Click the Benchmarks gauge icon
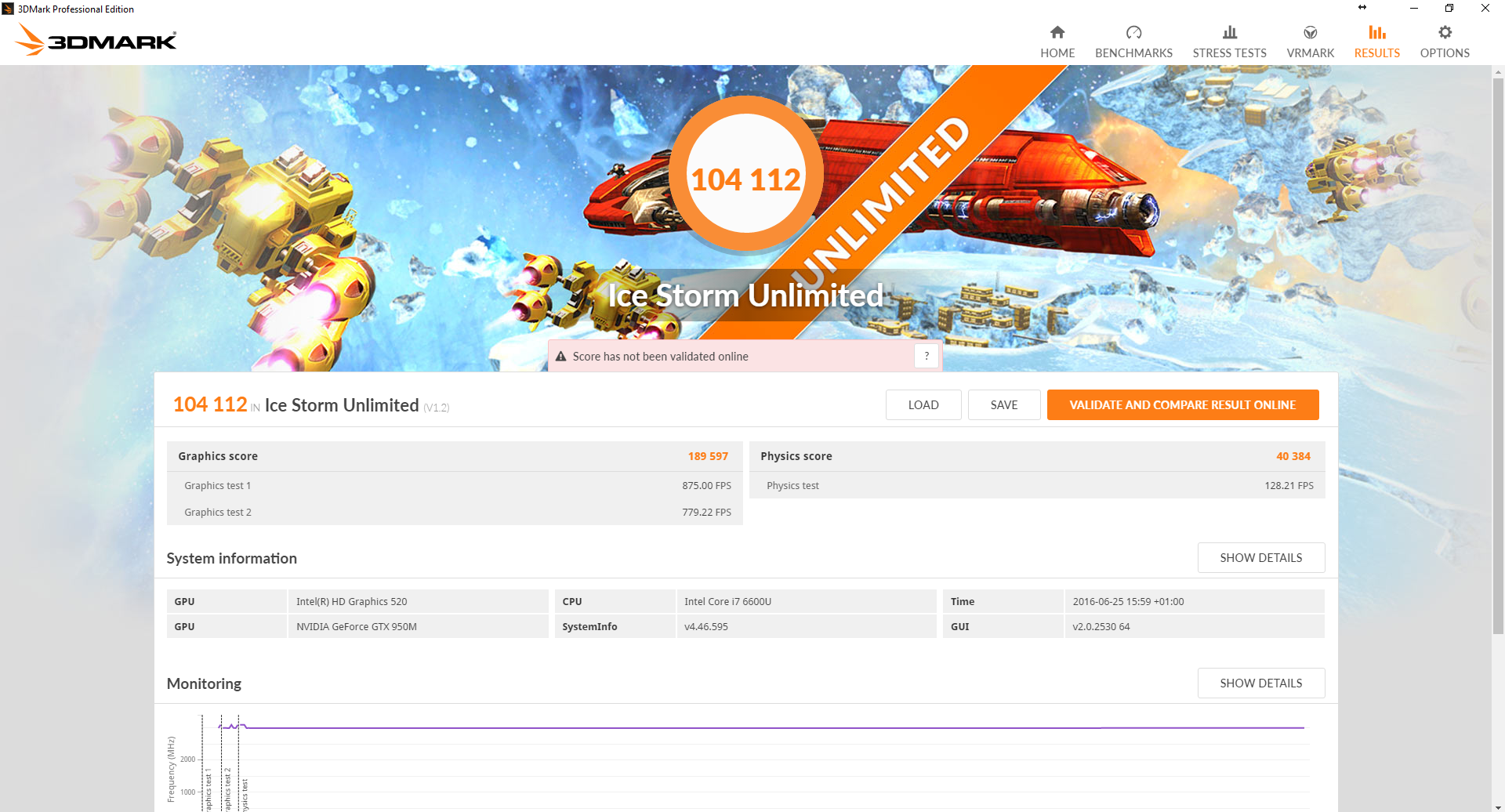The image size is (1505, 812). [x=1133, y=32]
